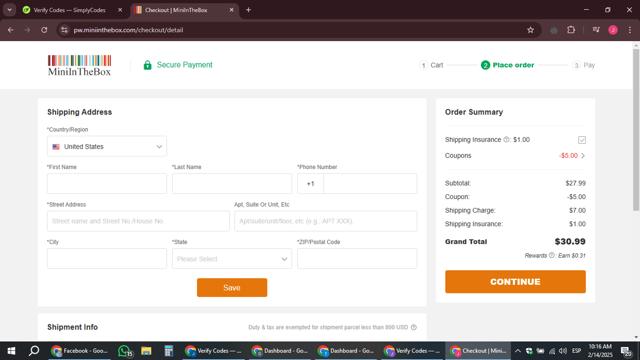Click the duty and tax info icon
This screenshot has height=360, width=640.
414,327
